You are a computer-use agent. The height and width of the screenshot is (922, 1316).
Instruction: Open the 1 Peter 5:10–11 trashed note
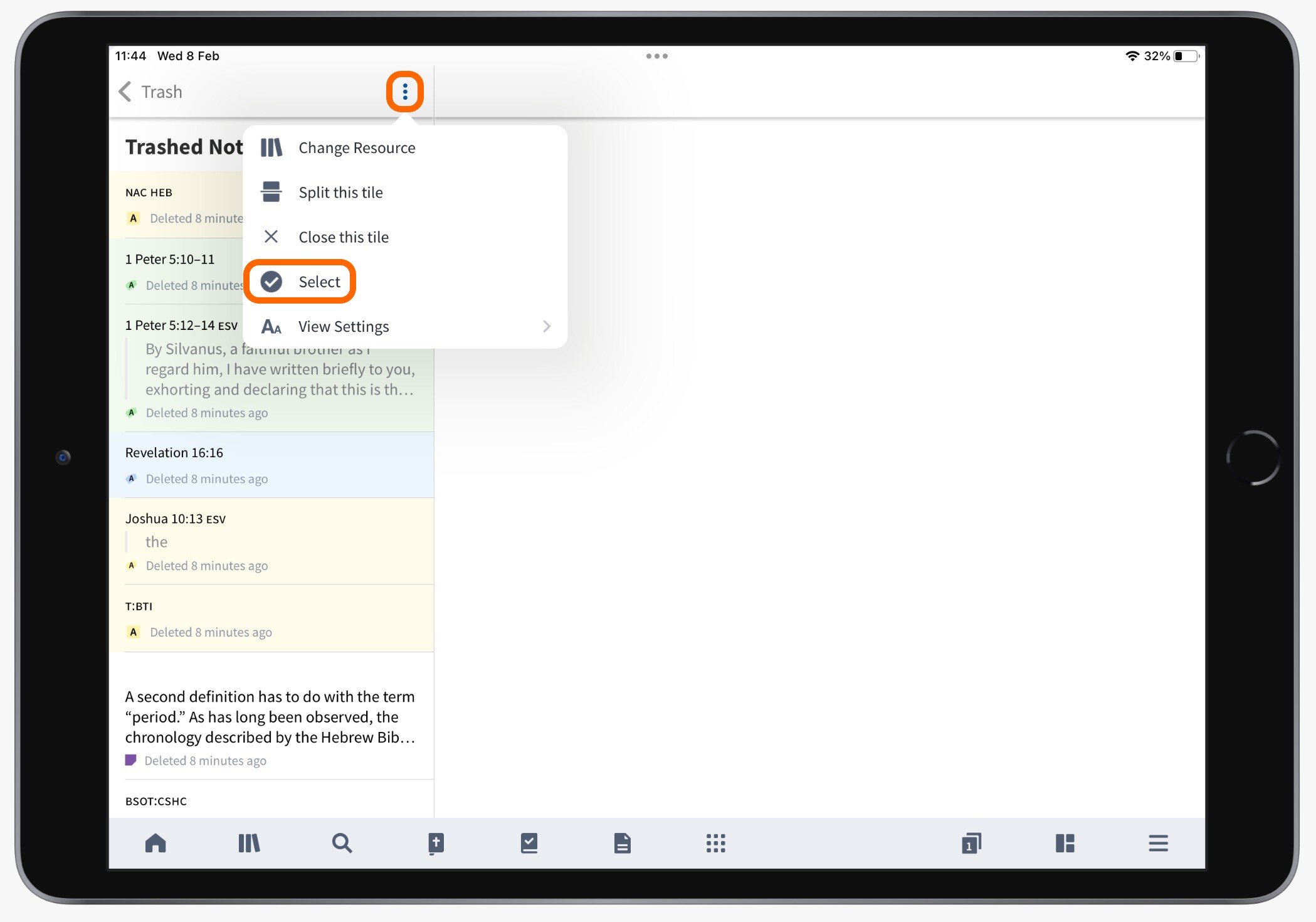click(x=177, y=272)
